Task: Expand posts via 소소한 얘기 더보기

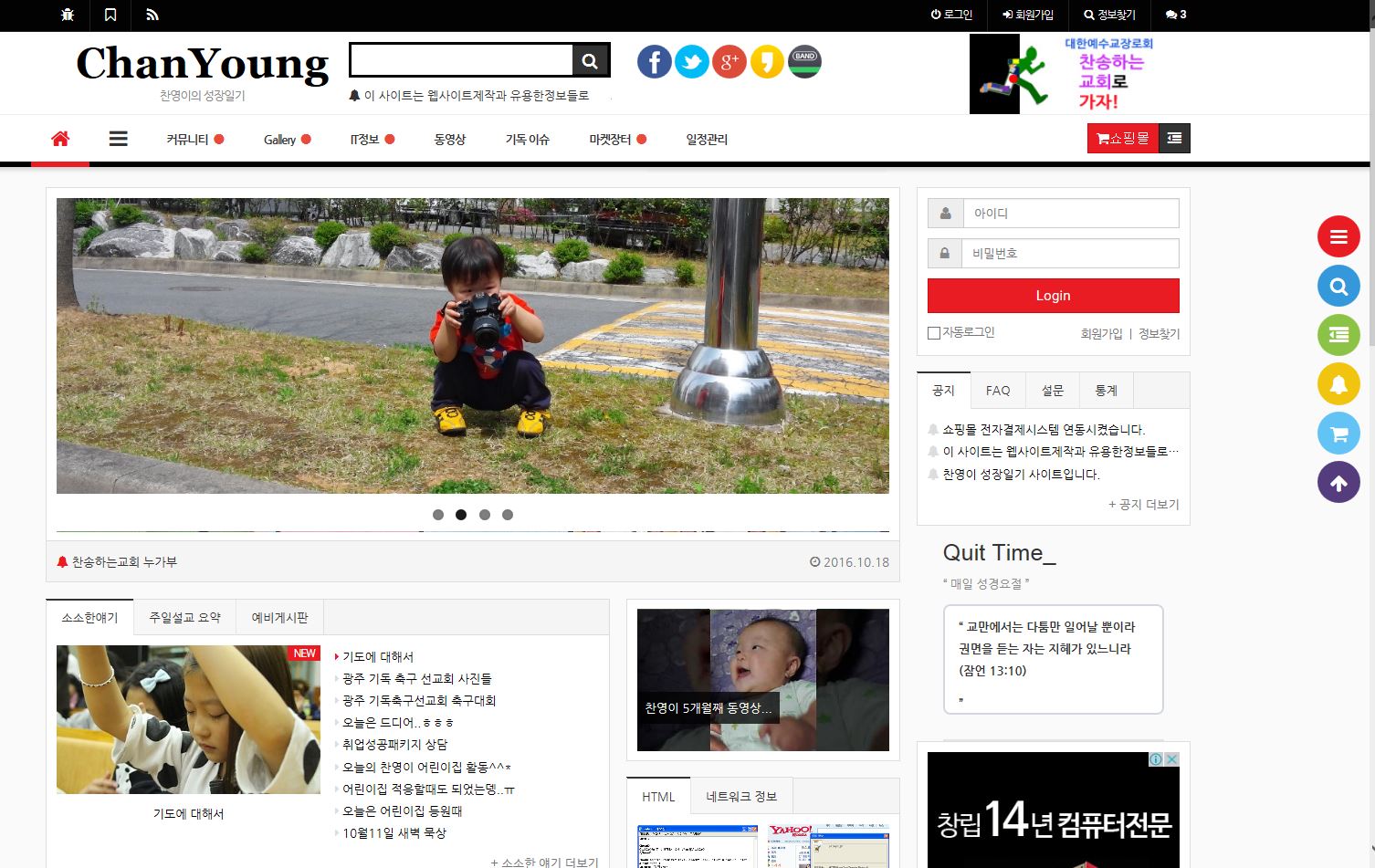Action: click(542, 860)
